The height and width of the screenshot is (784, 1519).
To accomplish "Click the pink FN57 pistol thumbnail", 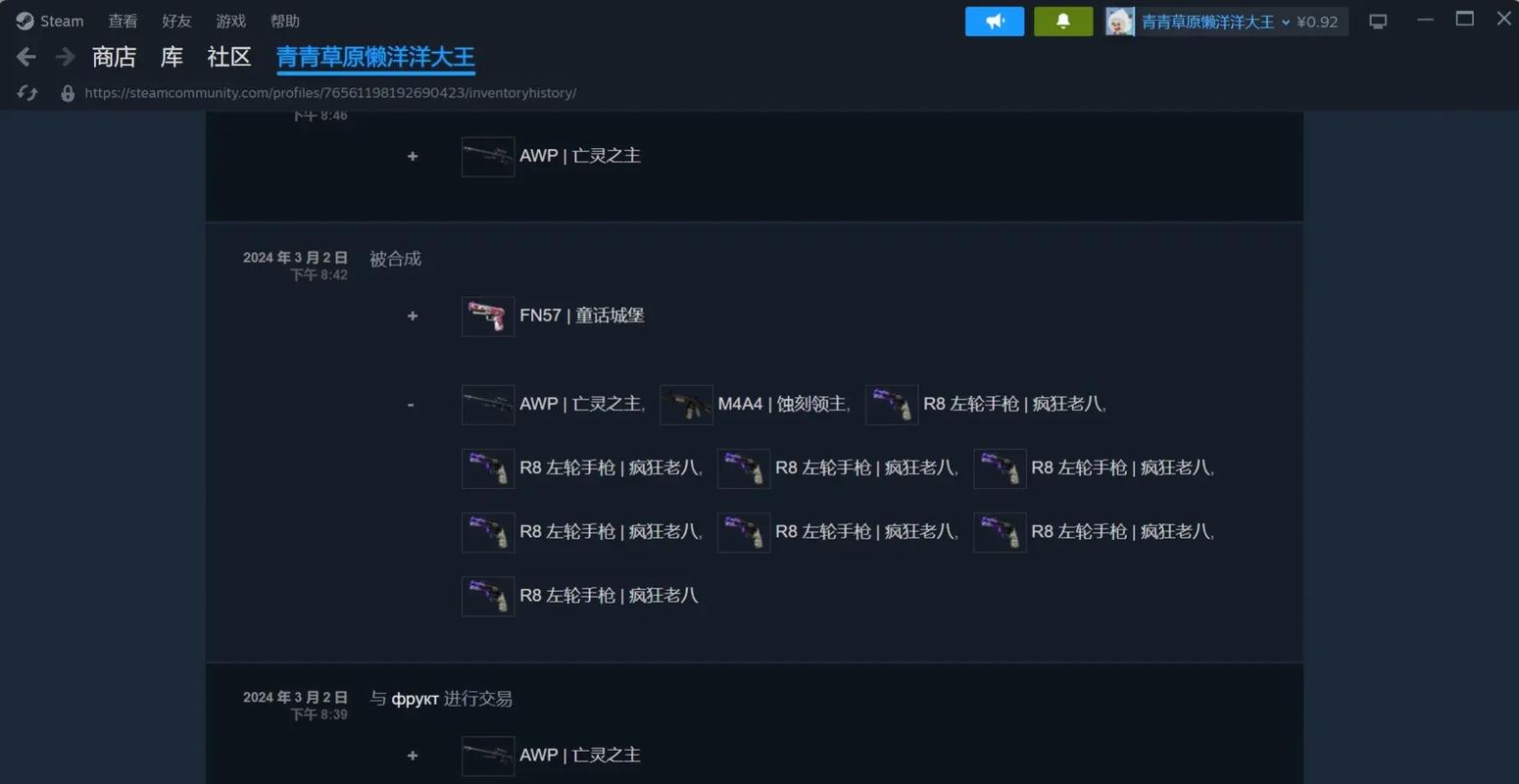I will click(488, 317).
